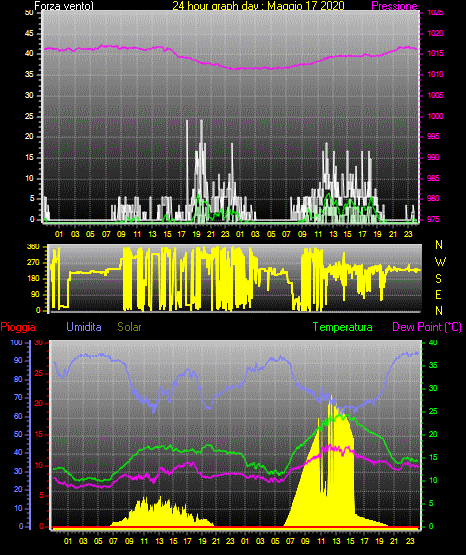Image resolution: width=466 pixels, height=555 pixels.
Task: Select the olive 'Solar' legend label
Action: tap(129, 327)
